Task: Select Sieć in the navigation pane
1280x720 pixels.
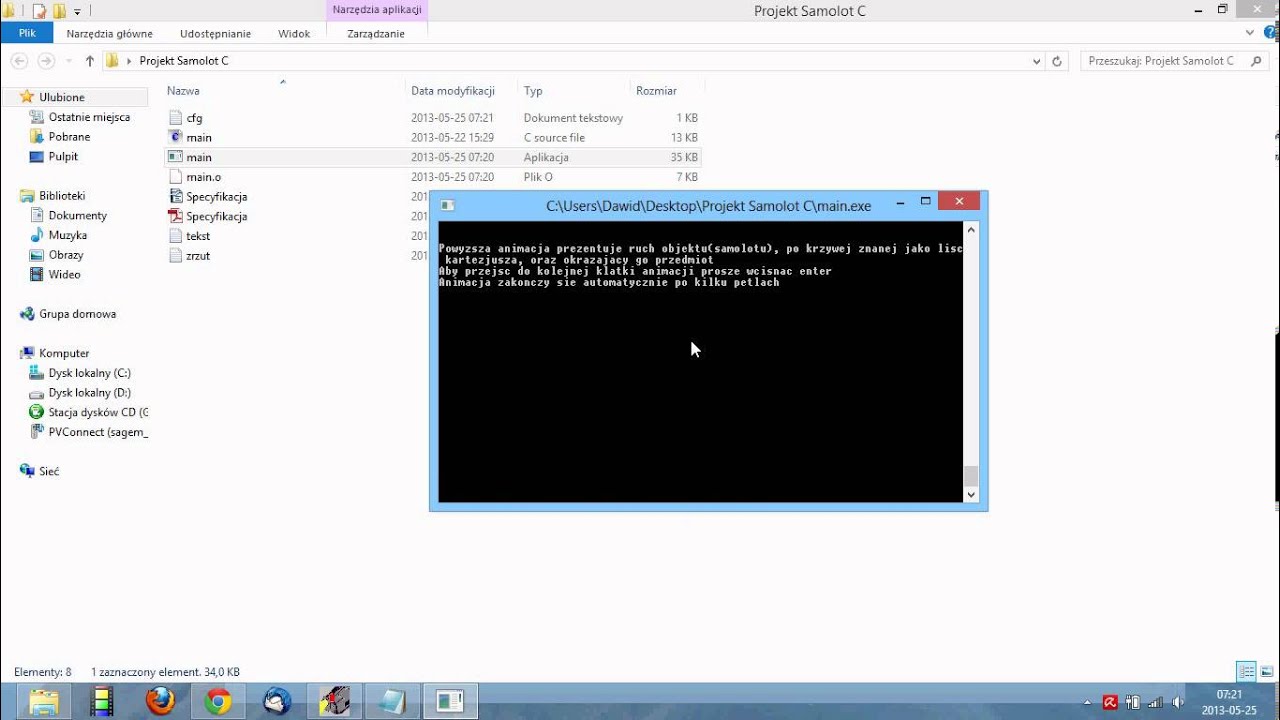Action: tap(49, 471)
